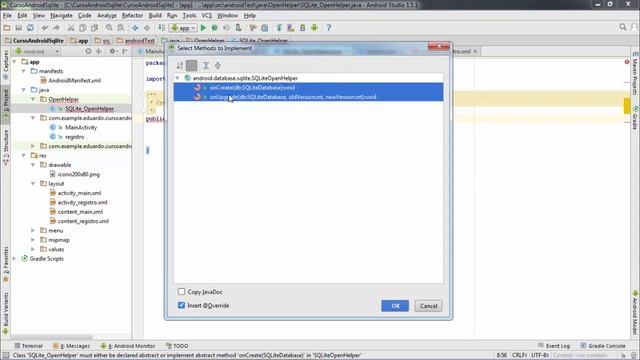Screen dimensions: 640x360
Task: Click Search Everywhere magnifier at top right
Action: point(622,27)
